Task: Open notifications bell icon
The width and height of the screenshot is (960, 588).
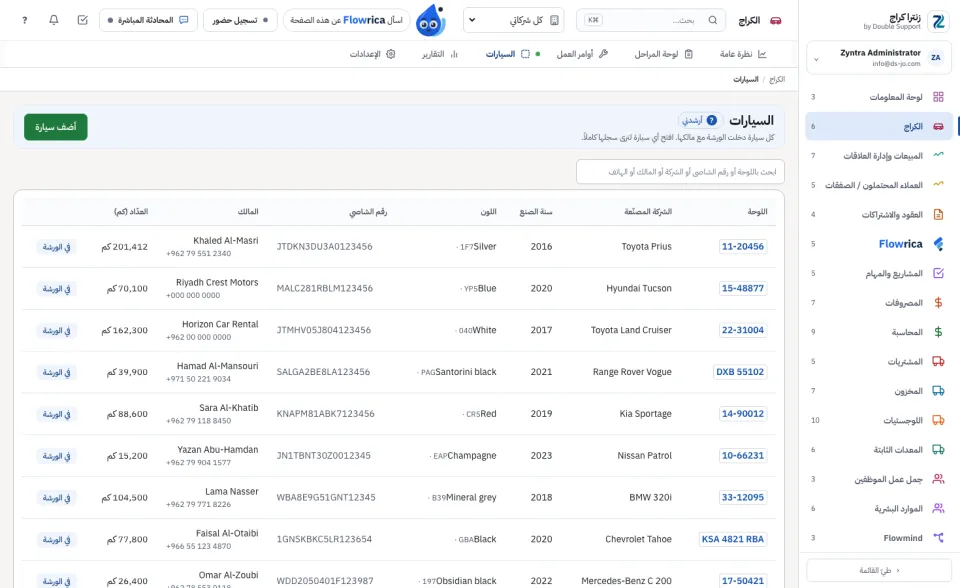Action: [x=54, y=20]
